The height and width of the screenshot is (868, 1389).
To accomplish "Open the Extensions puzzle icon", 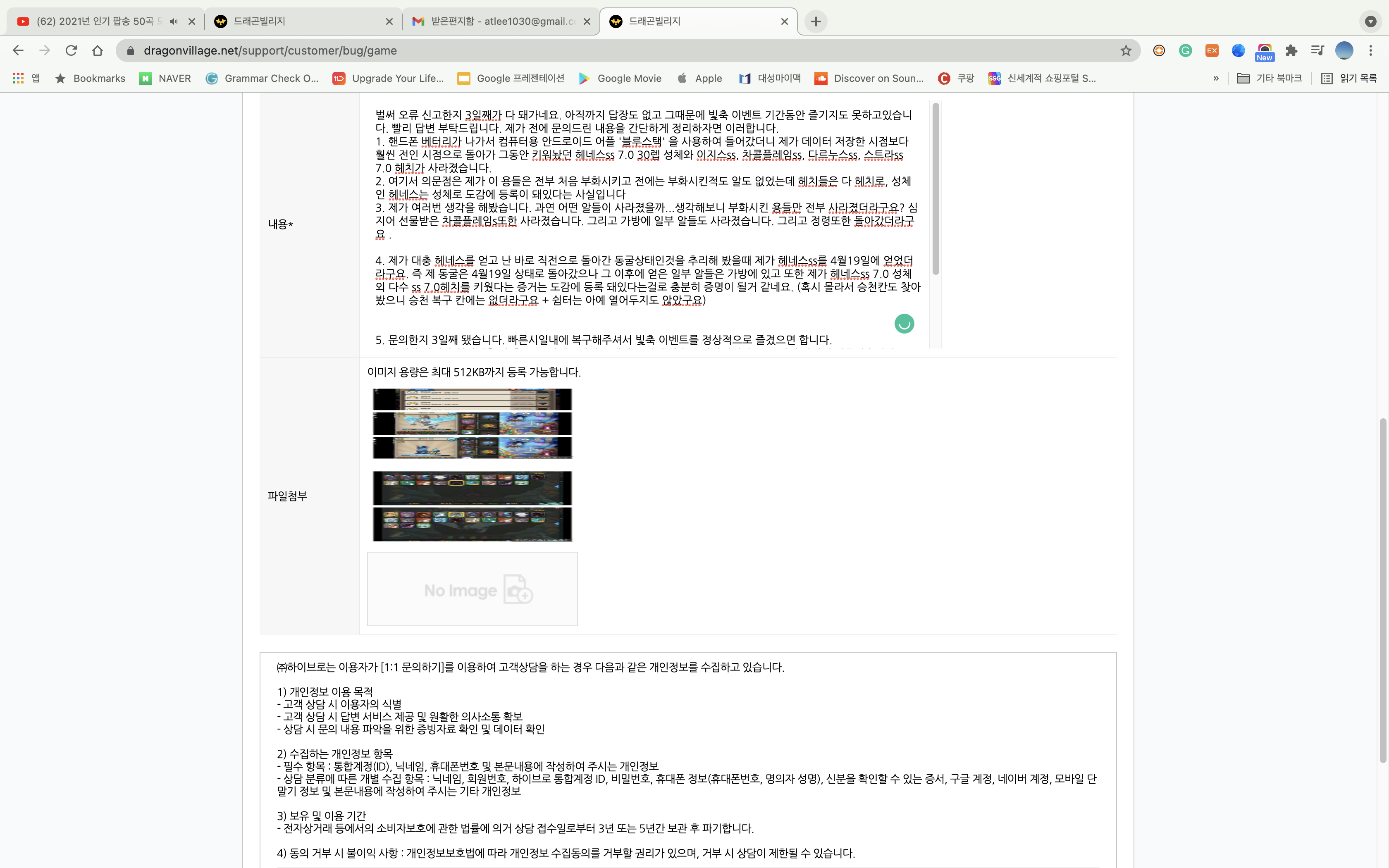I will [1291, 50].
